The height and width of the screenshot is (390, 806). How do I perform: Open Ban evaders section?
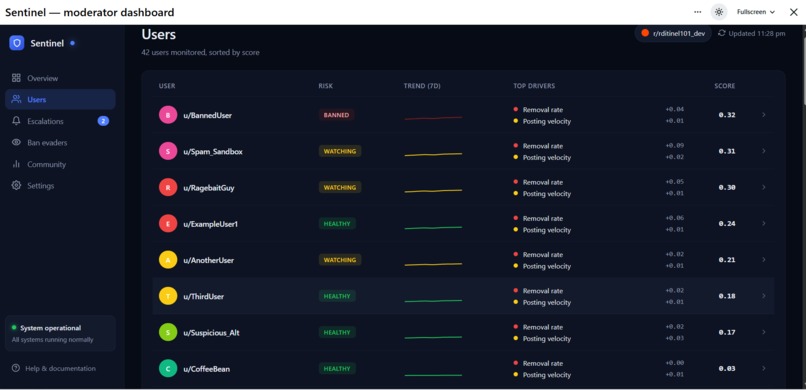pos(61,142)
